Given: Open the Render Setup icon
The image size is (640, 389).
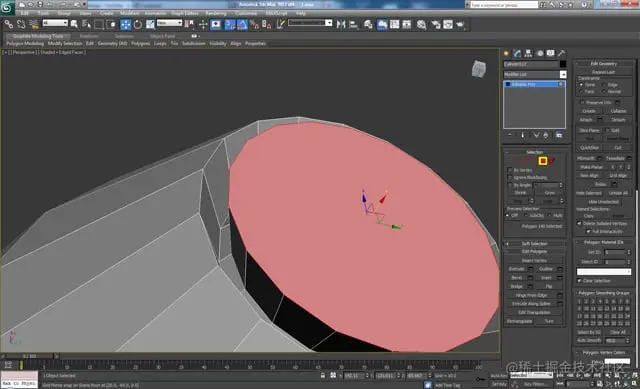Looking at the screenshot, I should coord(436,24).
